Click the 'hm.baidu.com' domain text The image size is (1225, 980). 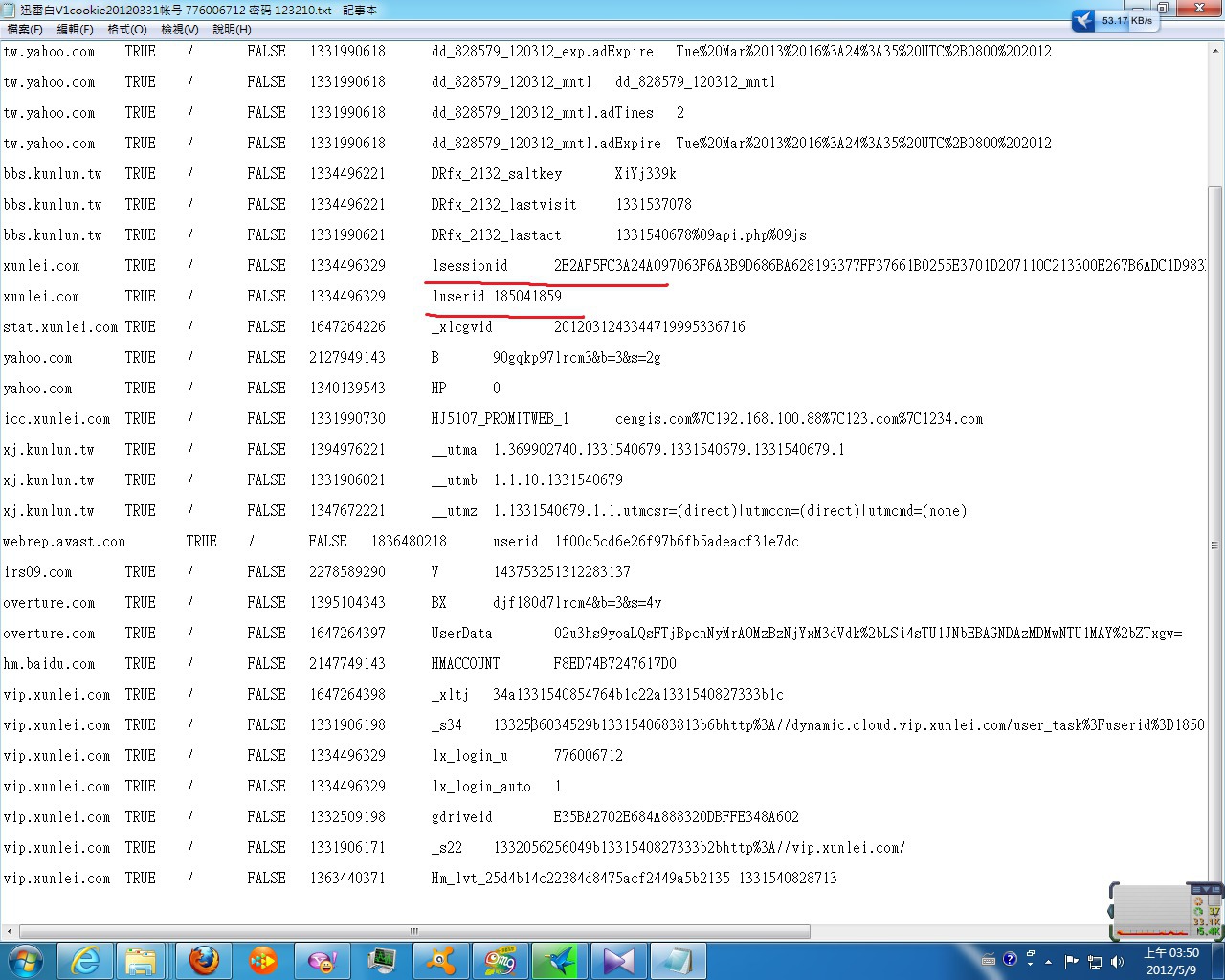[x=49, y=664]
